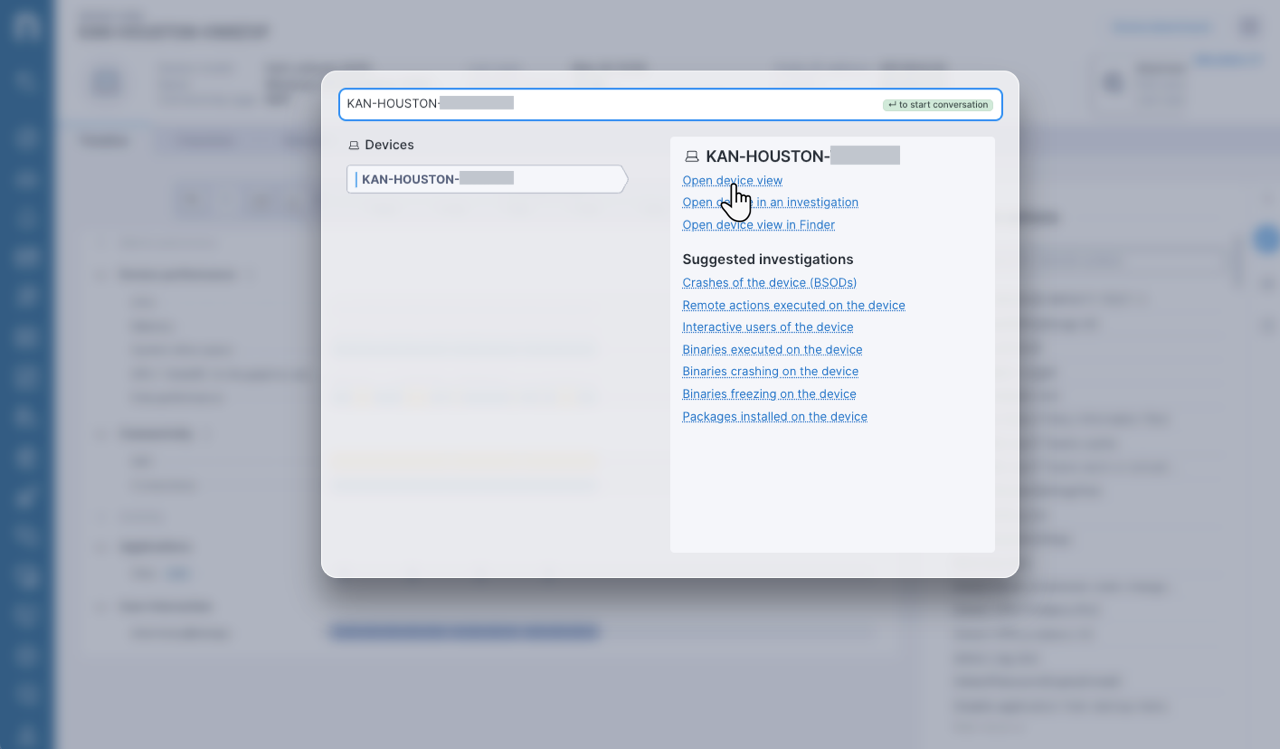This screenshot has width=1280, height=749.
Task: Open Remote actions executed on the device
Action: pyautogui.click(x=793, y=305)
